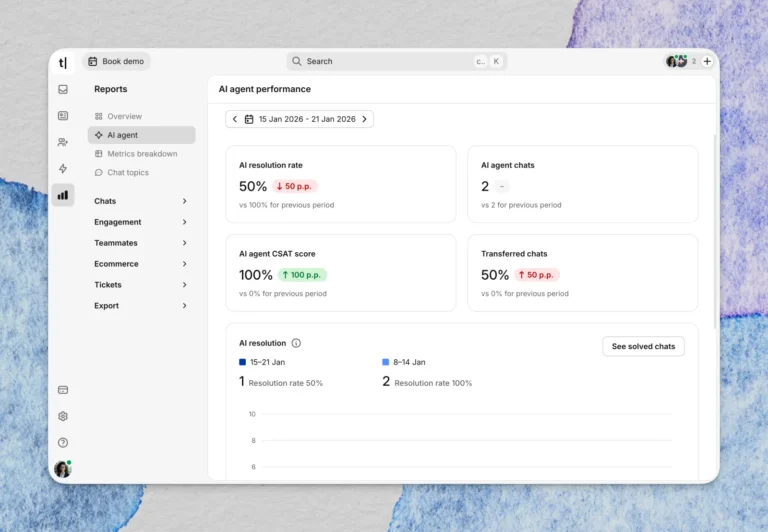Click the AI agent chats card title
768x532 pixels.
[507, 165]
